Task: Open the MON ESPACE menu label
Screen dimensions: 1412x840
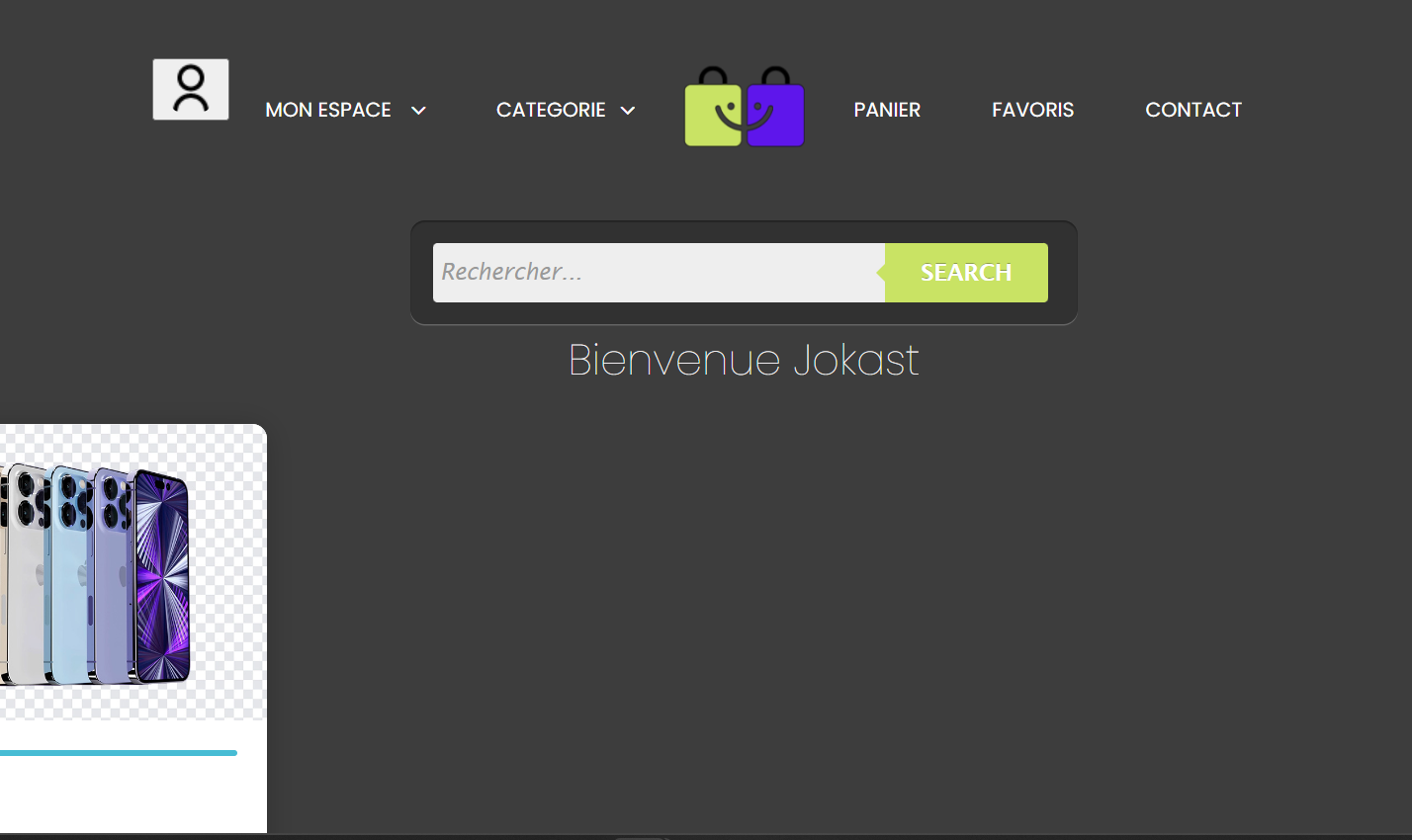Action: click(328, 110)
